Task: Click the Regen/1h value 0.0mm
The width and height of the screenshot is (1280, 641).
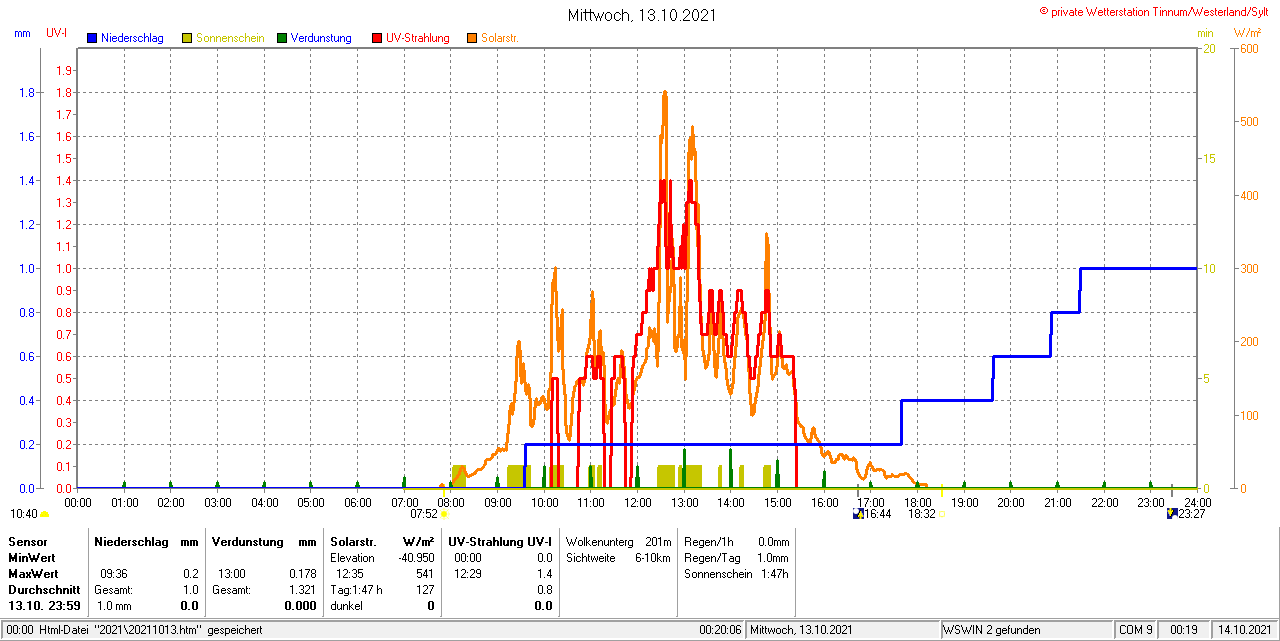Action: (773, 542)
